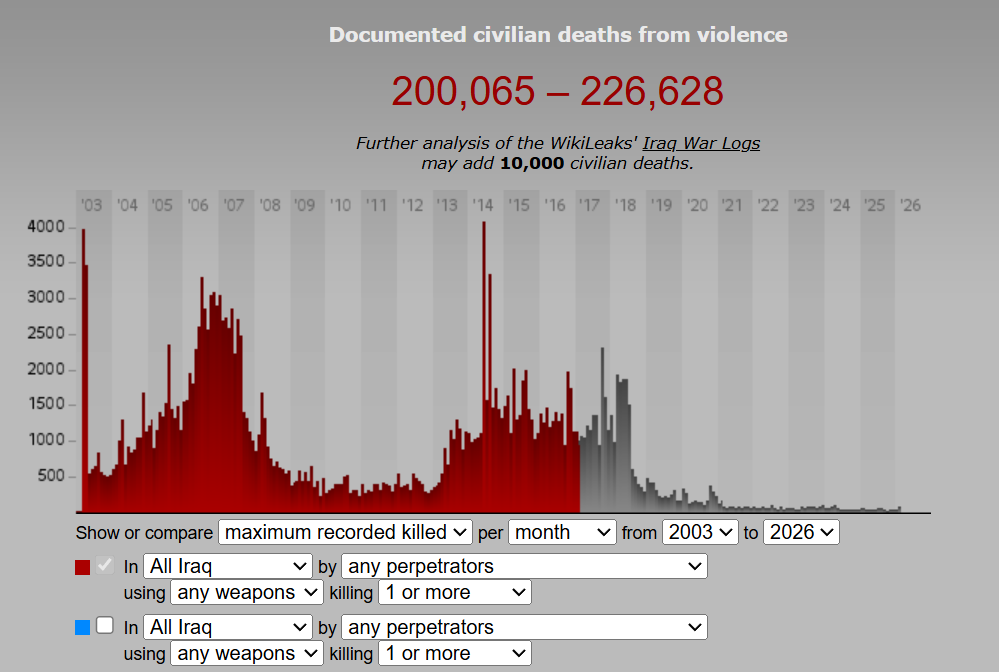Enable the blue comparison series checkbox
The width and height of the screenshot is (999, 672).
pyautogui.click(x=105, y=626)
